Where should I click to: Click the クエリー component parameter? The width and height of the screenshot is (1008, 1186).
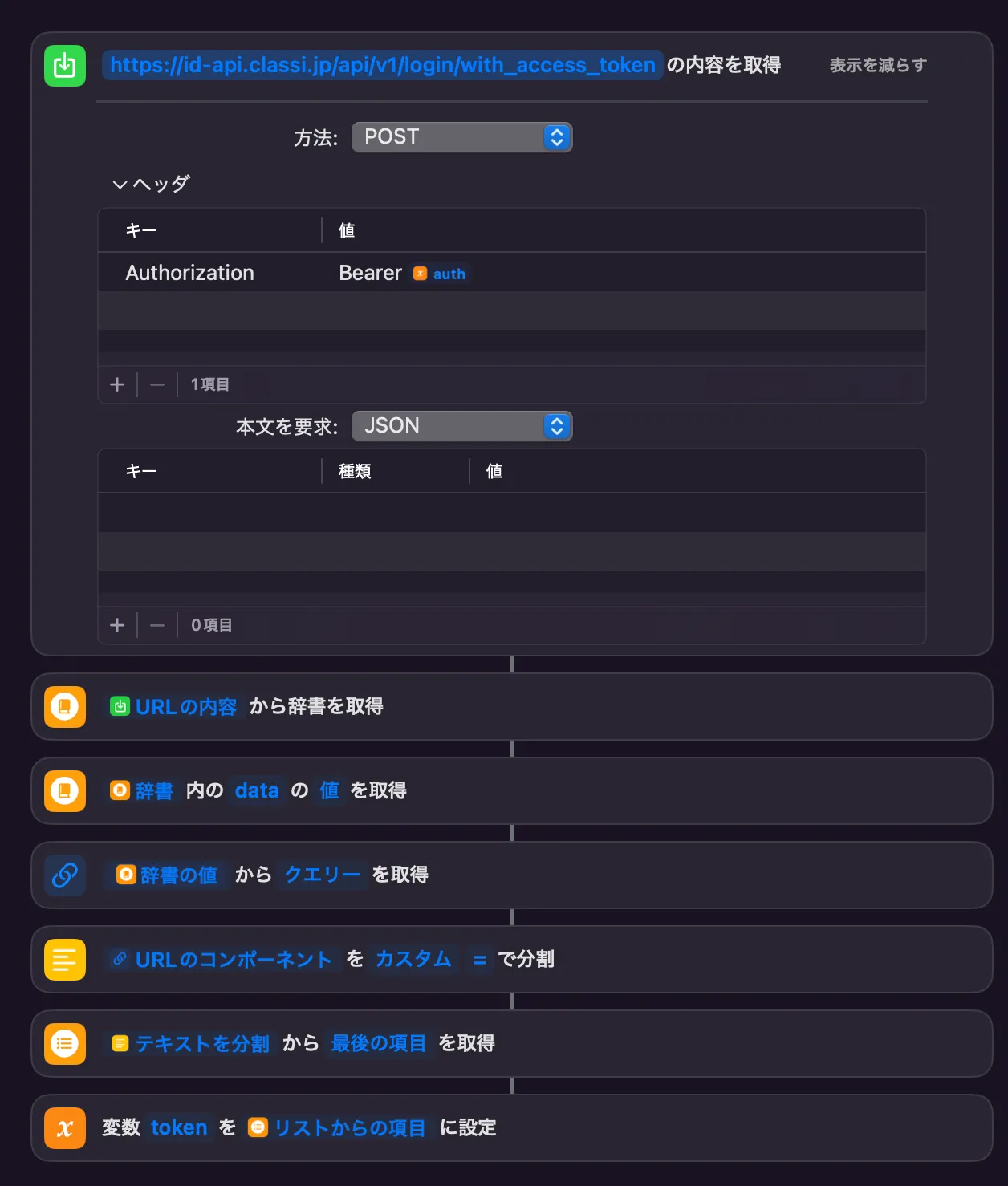[322, 875]
